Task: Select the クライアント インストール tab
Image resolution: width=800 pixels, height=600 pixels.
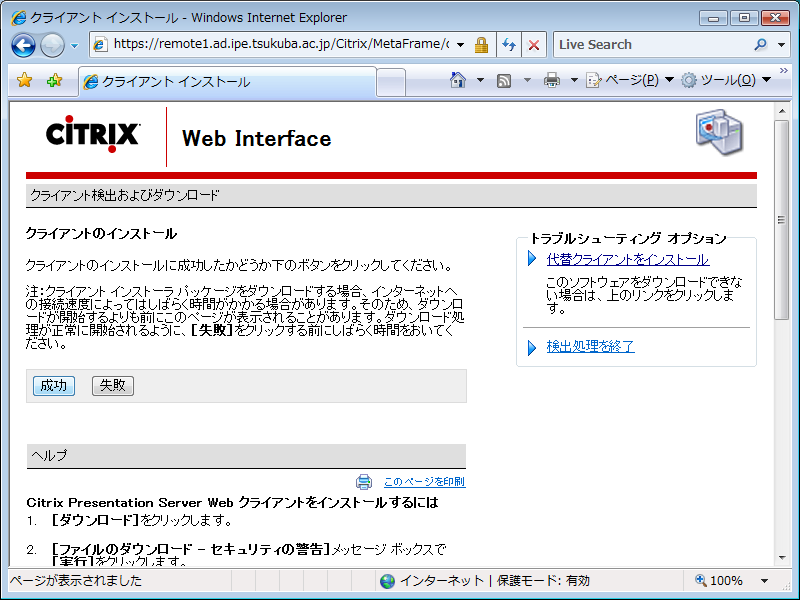Action: coord(225,82)
